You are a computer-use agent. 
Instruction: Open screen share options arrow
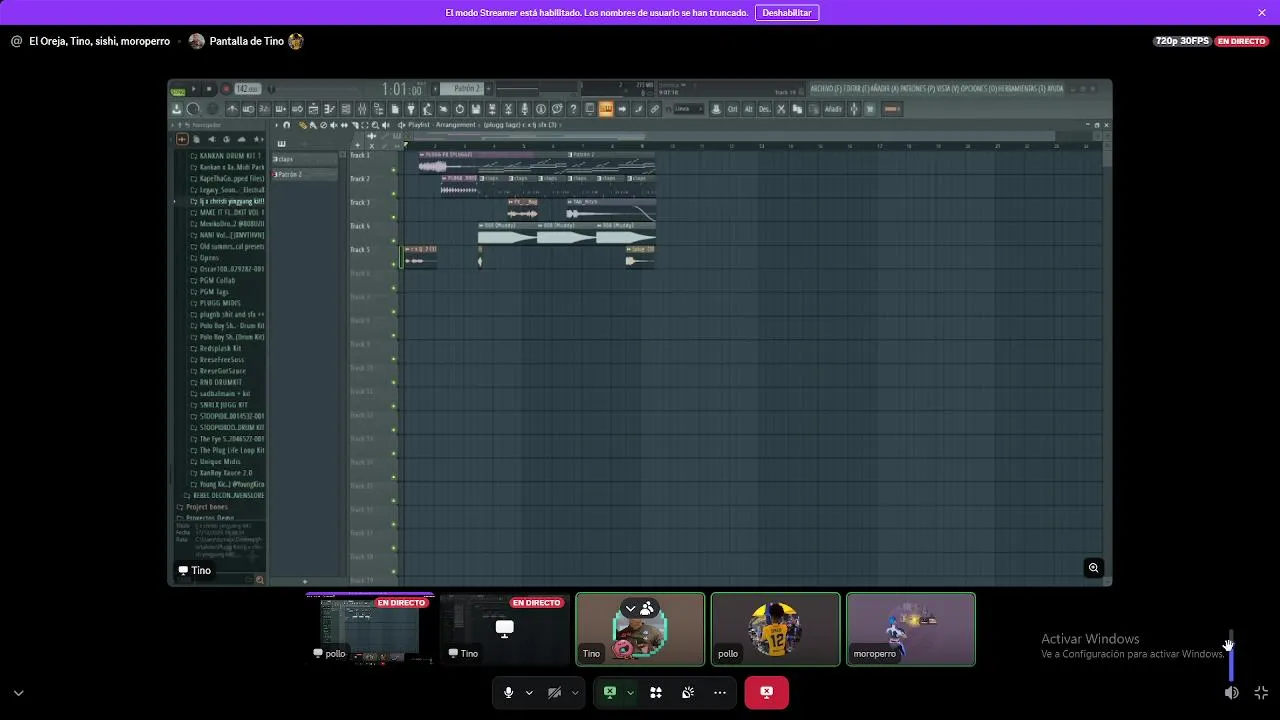630,692
